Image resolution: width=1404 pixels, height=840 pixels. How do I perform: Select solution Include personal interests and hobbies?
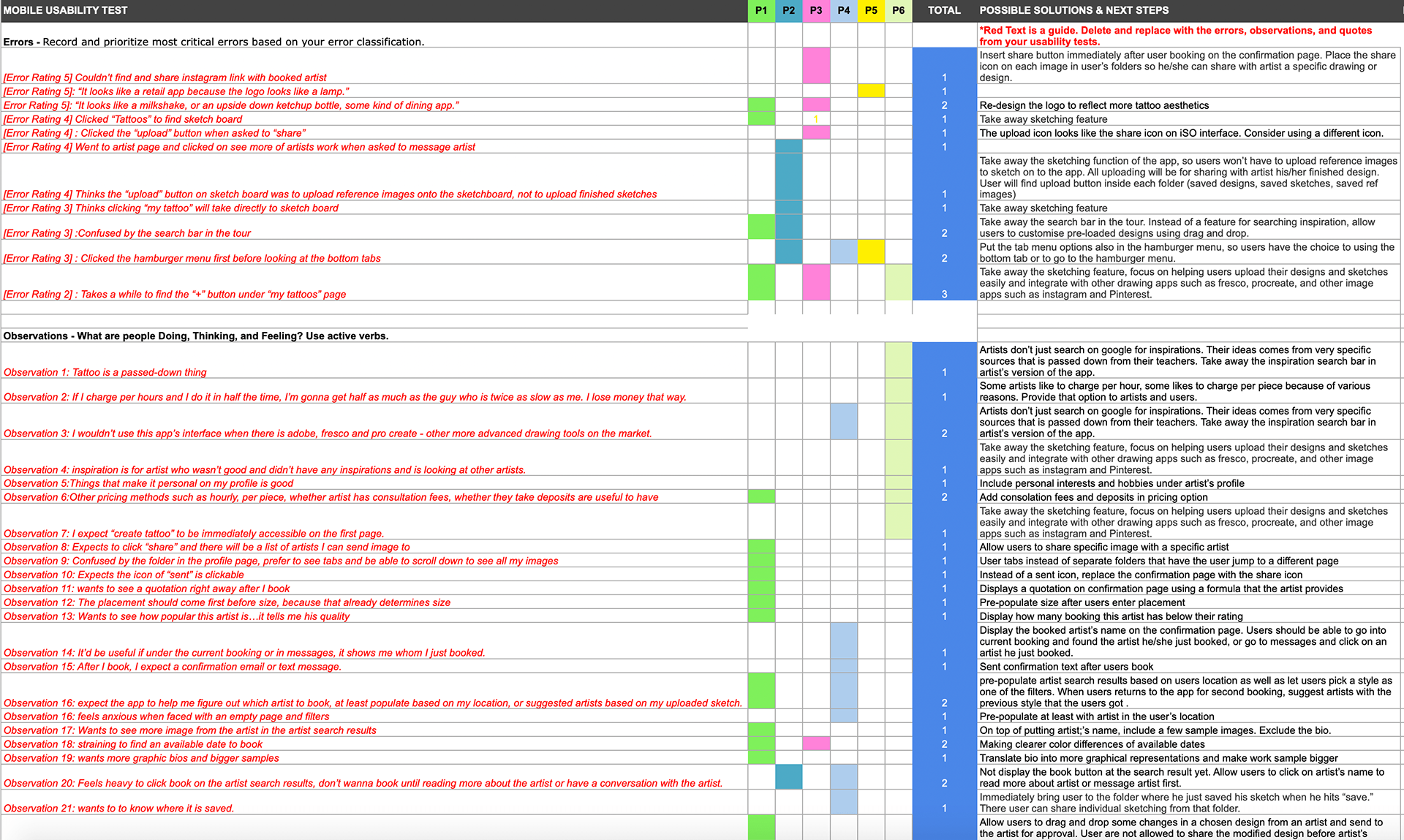tap(1190, 483)
